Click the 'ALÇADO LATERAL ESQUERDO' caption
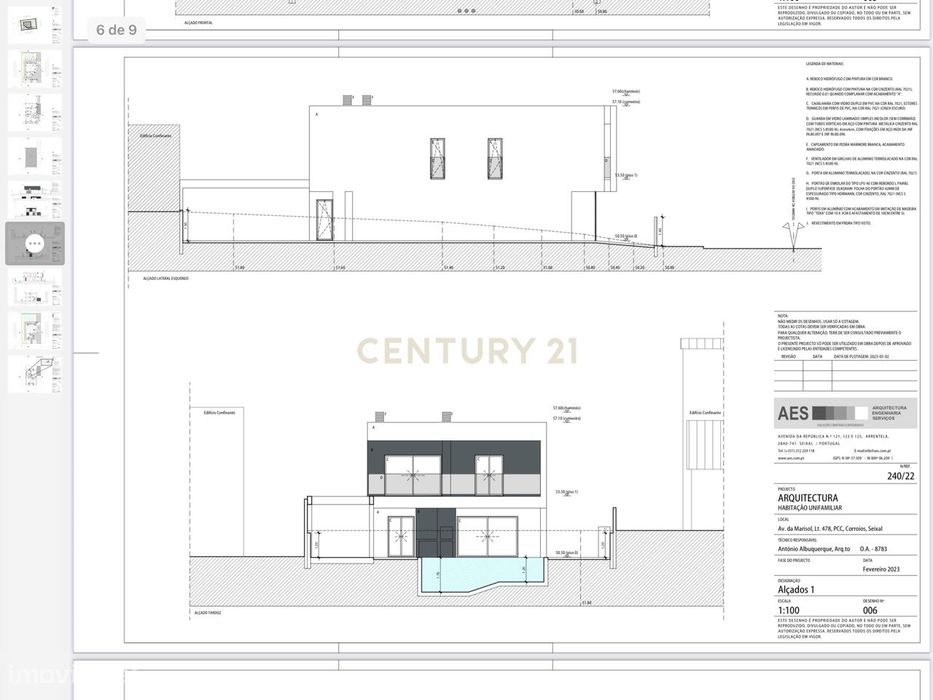 (x=165, y=278)
